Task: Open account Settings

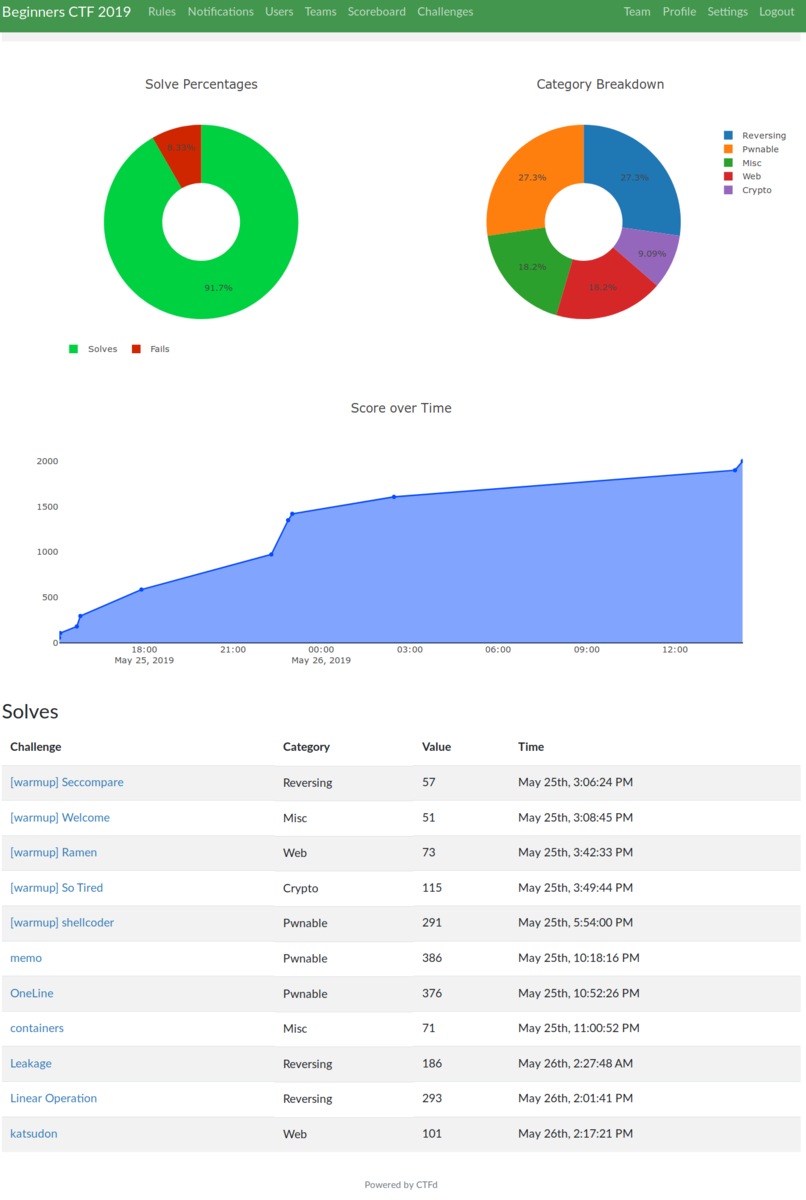Action: [727, 12]
